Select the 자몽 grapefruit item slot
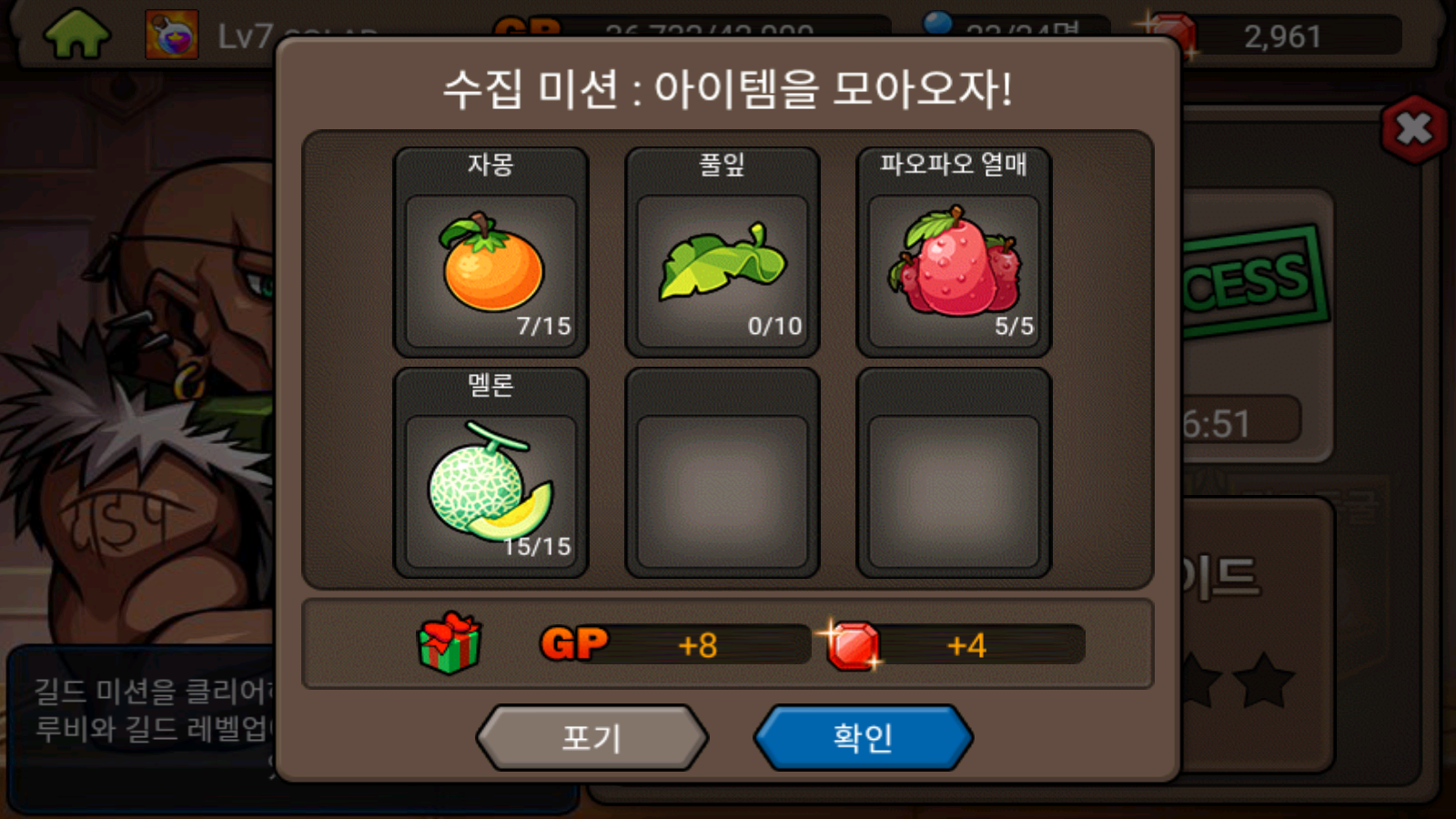This screenshot has width=1456, height=819. [490, 252]
